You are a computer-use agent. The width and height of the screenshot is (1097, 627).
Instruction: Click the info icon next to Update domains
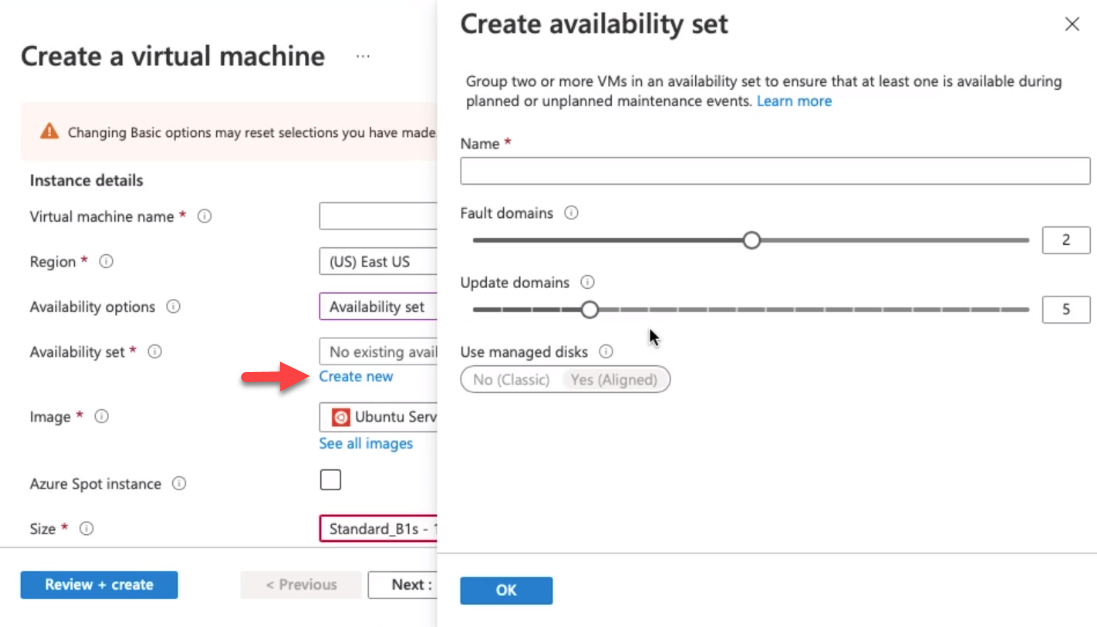586,282
